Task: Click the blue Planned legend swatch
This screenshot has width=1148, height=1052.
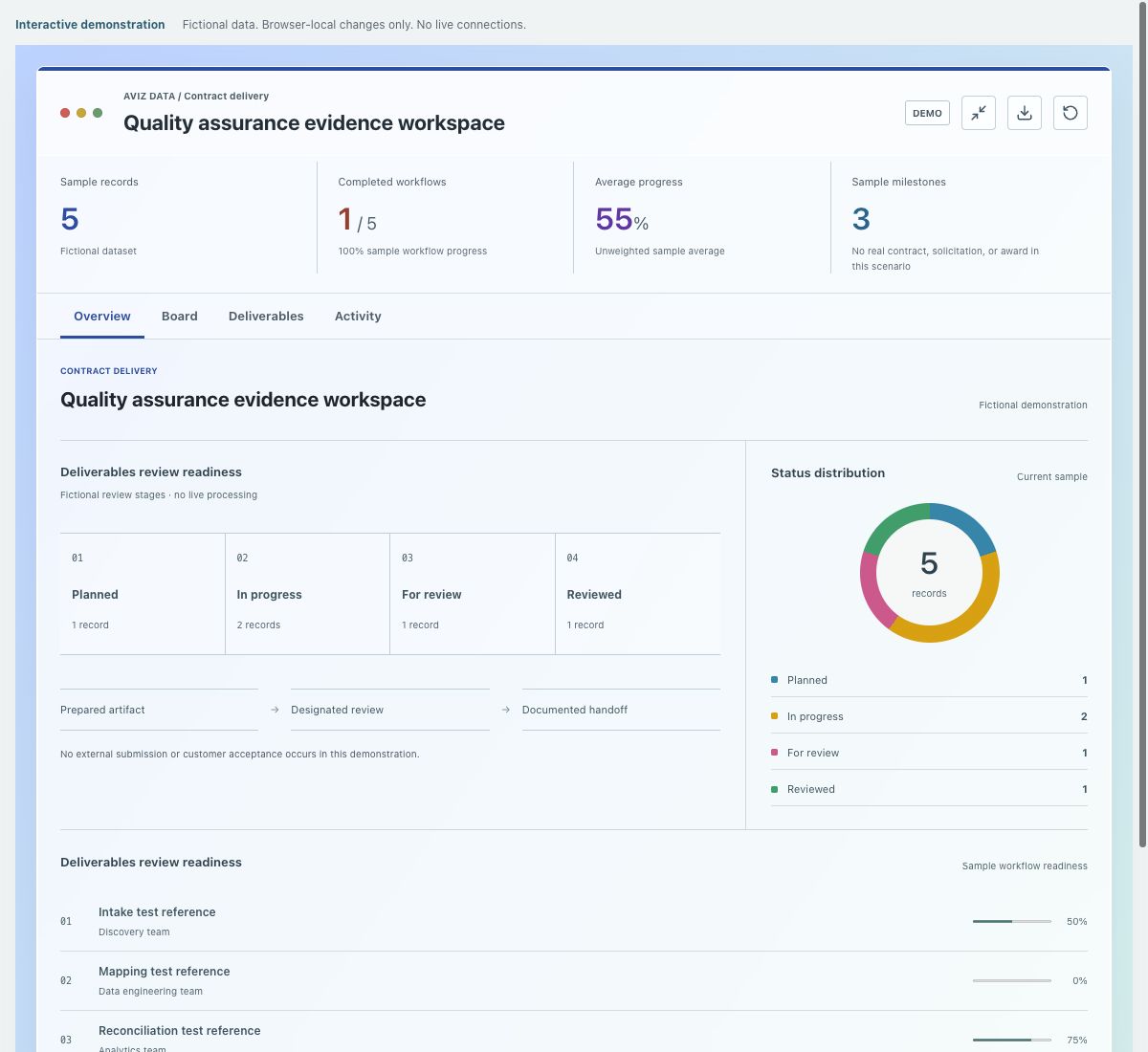Action: 774,680
